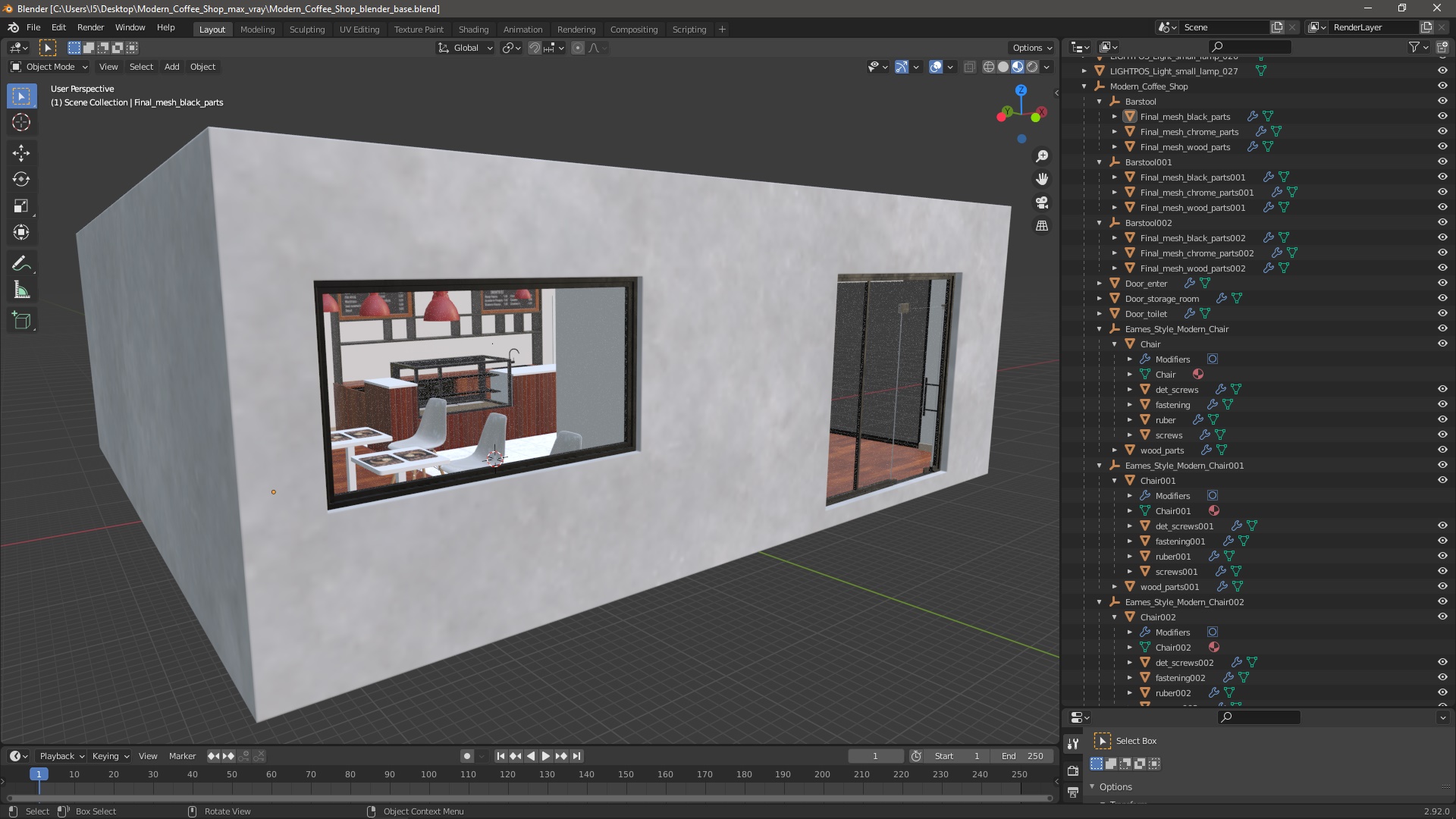Open viewport Object menu
1456x819 pixels.
[202, 67]
